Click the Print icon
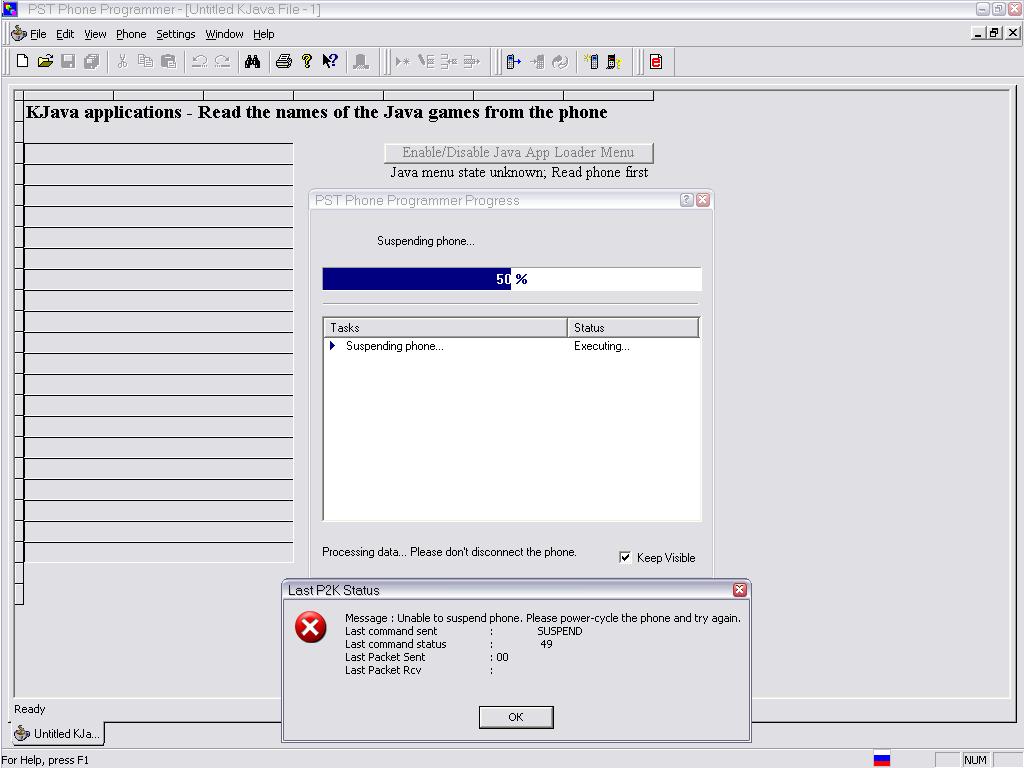1024x768 pixels. pyautogui.click(x=283, y=61)
